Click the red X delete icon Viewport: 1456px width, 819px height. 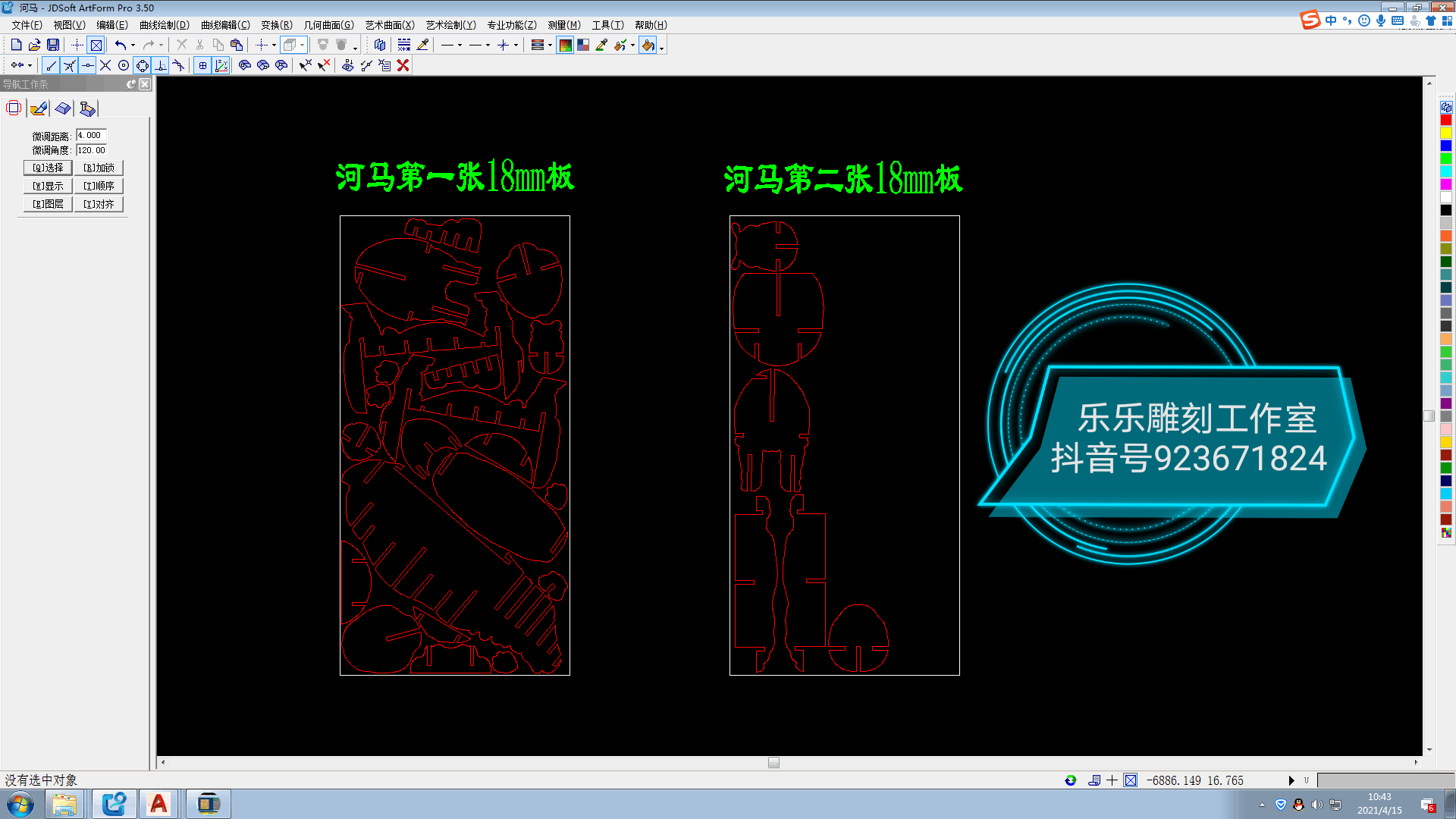point(403,66)
